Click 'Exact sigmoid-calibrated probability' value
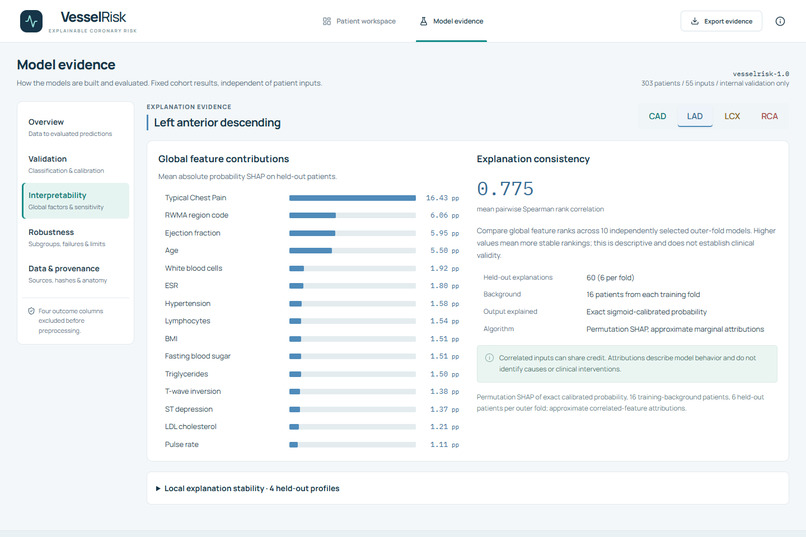This screenshot has width=806, height=537. (x=646, y=312)
